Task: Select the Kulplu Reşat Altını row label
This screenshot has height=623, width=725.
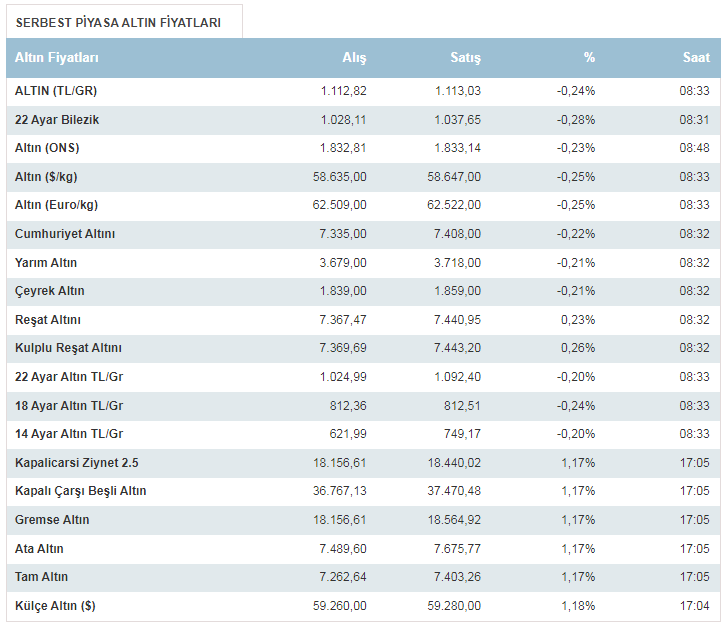Action: click(x=68, y=348)
